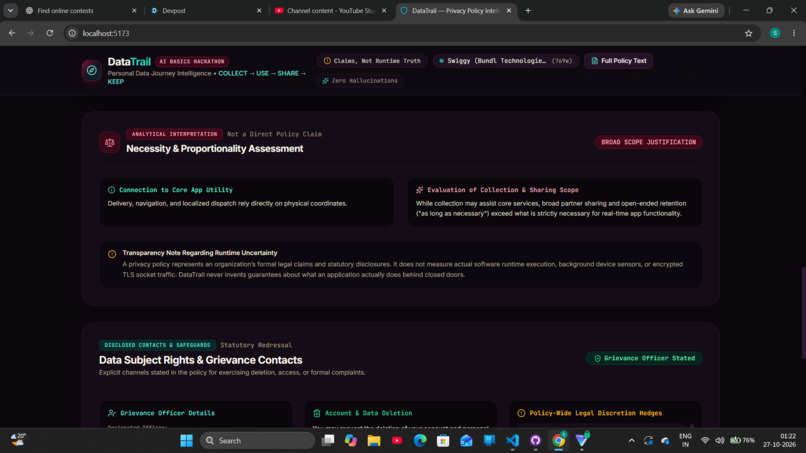This screenshot has width=806, height=453.
Task: Open the Windows Start menu
Action: [x=187, y=441]
